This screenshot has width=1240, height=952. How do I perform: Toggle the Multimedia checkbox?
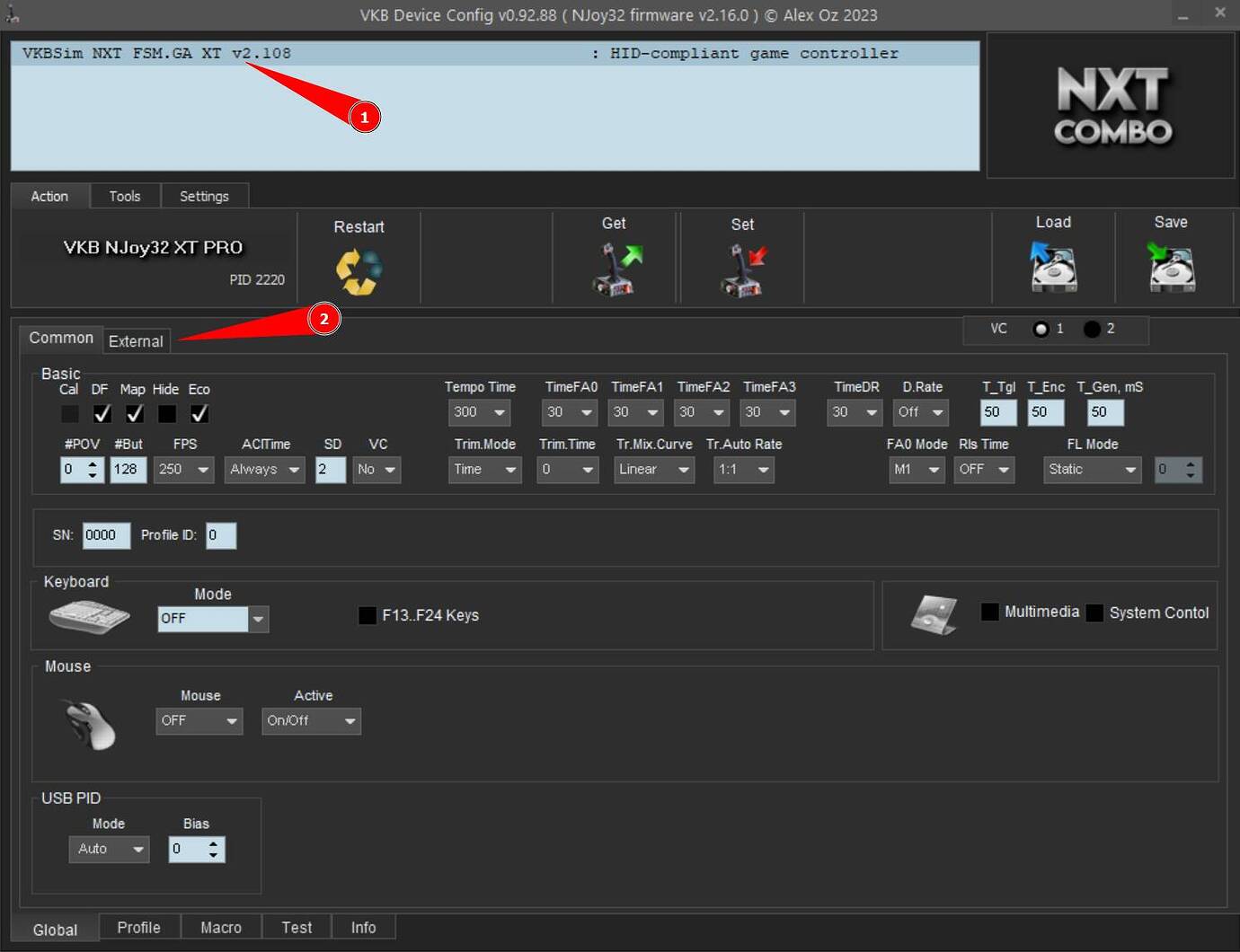click(990, 612)
